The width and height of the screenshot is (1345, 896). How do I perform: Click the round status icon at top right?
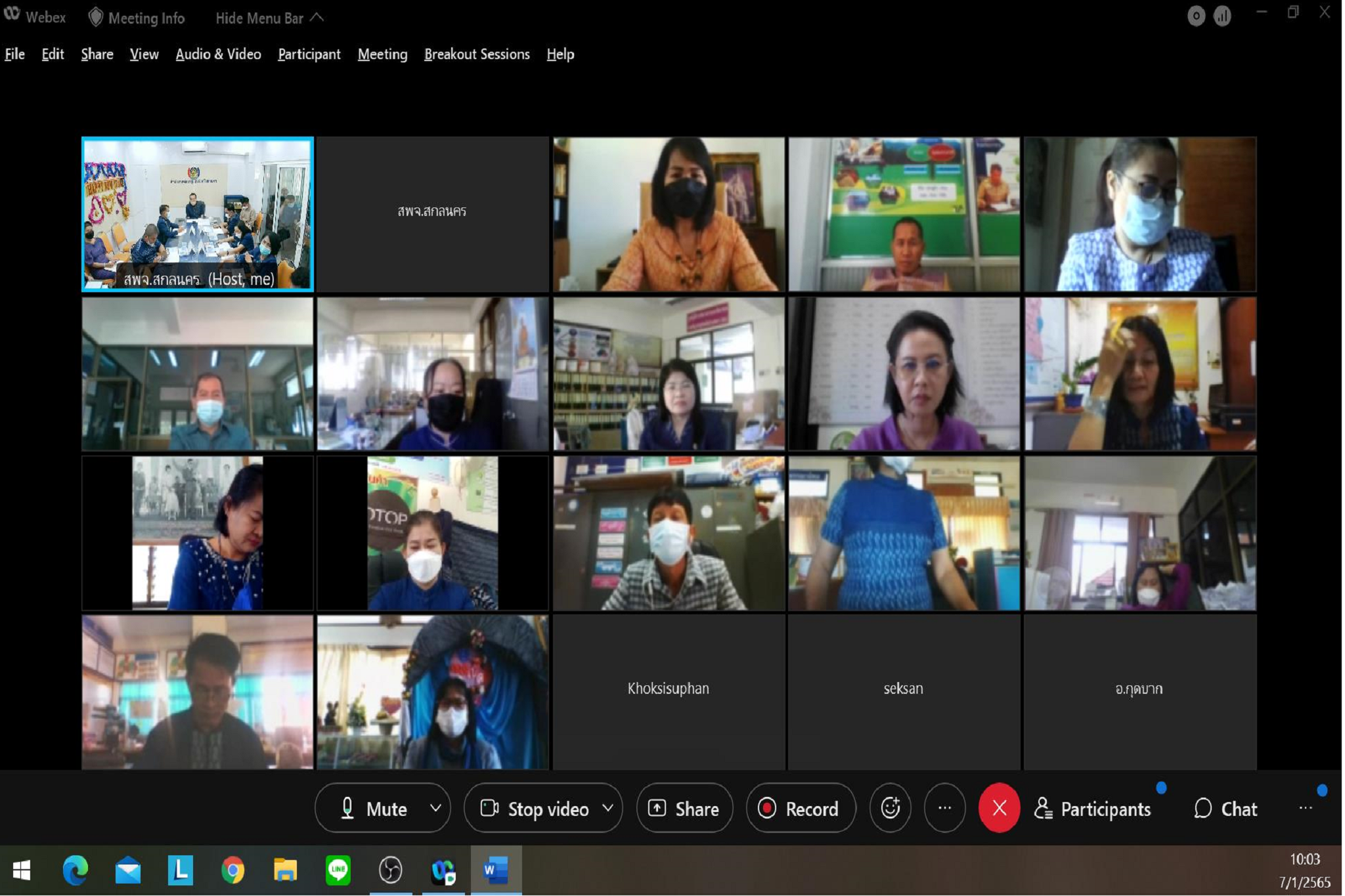(x=1196, y=16)
